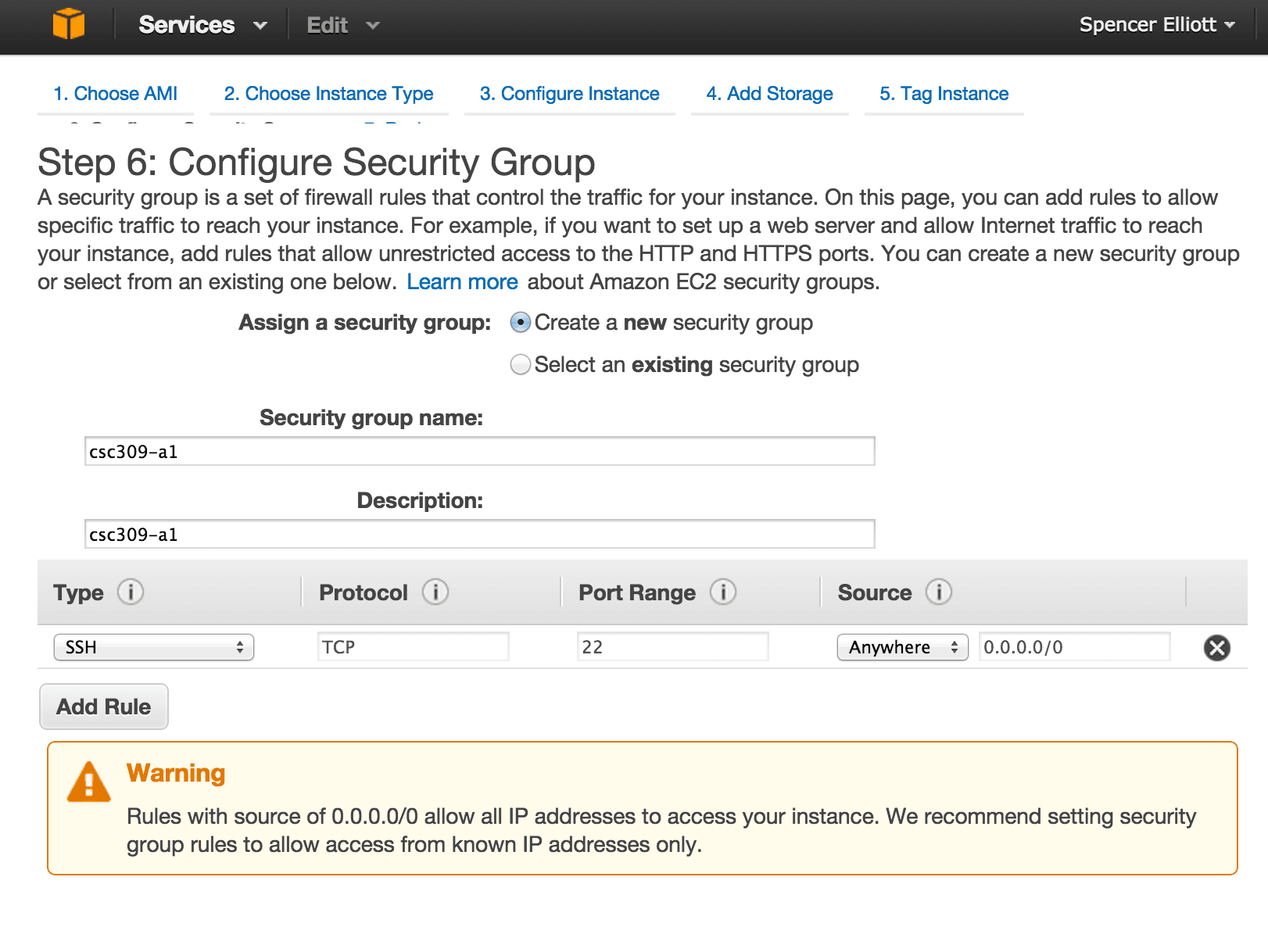Viewport: 1268px width, 952px height.
Task: Open the Type column info tooltip
Action: (130, 592)
